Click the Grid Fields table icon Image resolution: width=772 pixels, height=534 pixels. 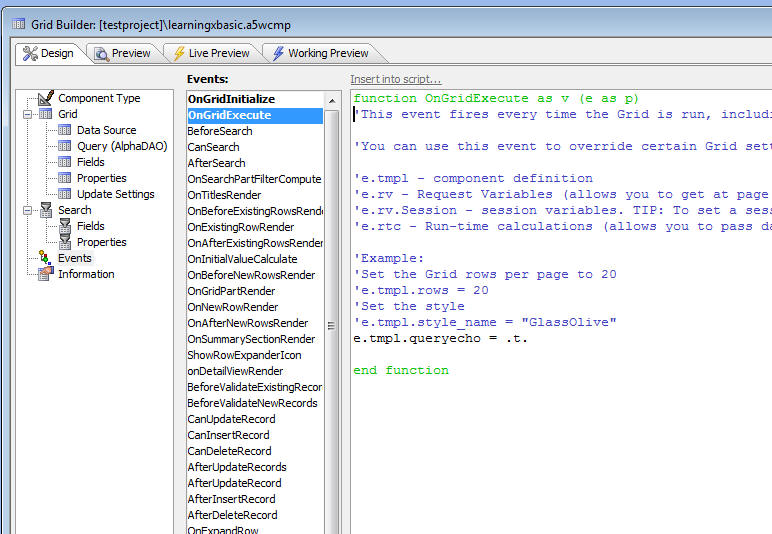click(64, 162)
